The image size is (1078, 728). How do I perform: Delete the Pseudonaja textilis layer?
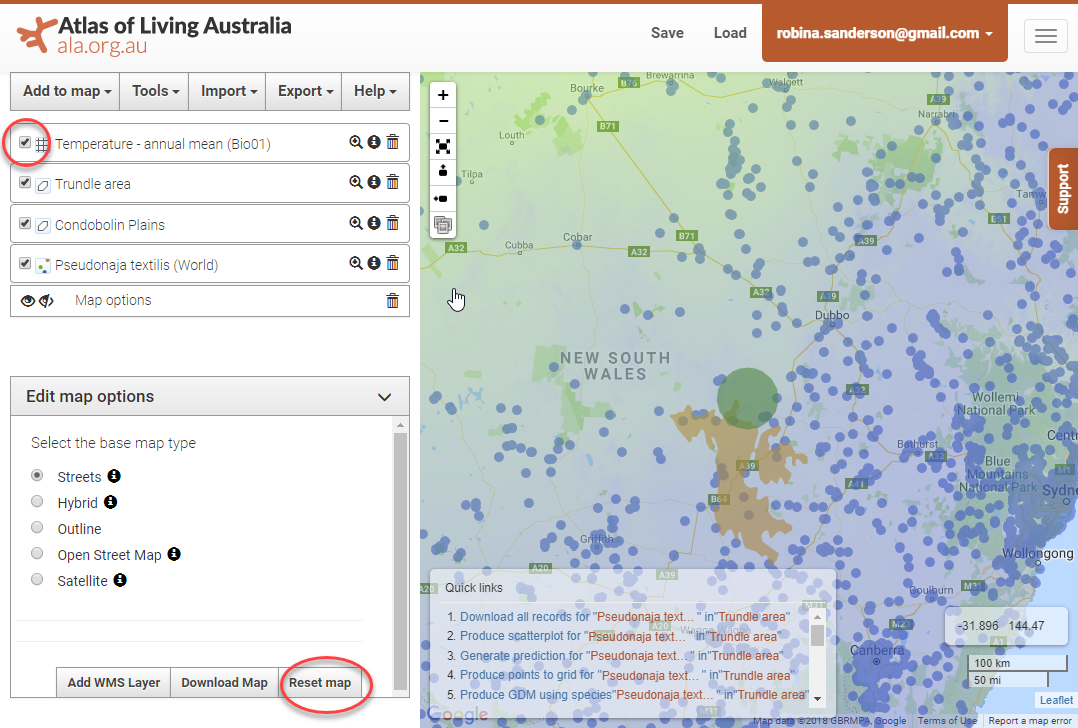pyautogui.click(x=393, y=263)
